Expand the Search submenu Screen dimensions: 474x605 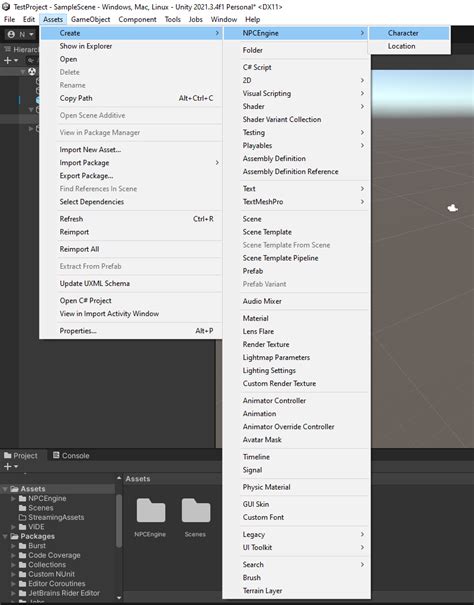tap(296, 564)
